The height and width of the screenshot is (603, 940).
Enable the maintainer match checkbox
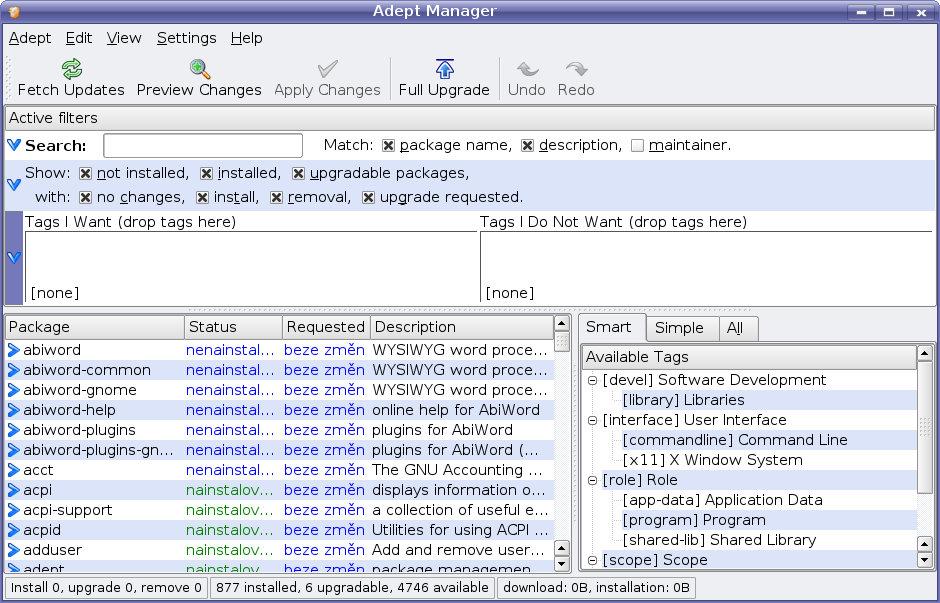coord(637,146)
